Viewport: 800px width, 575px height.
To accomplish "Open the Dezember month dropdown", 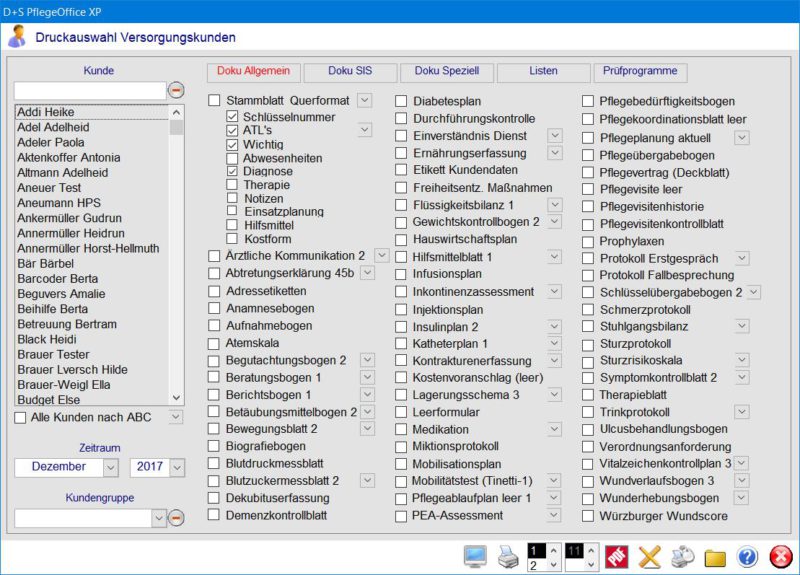I will [111, 467].
